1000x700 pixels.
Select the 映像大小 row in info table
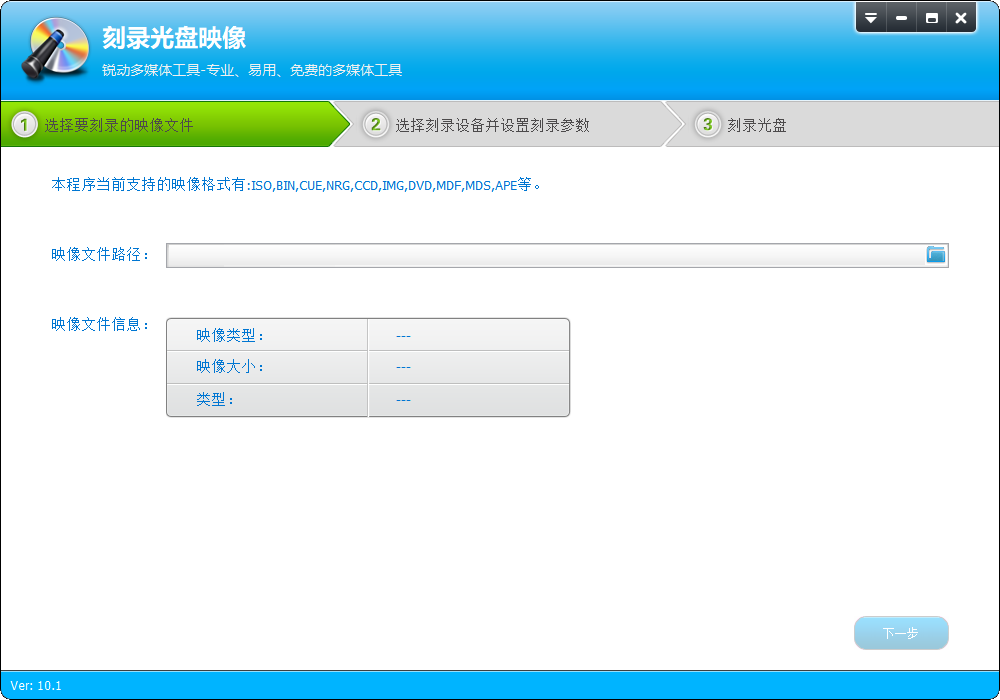230,367
